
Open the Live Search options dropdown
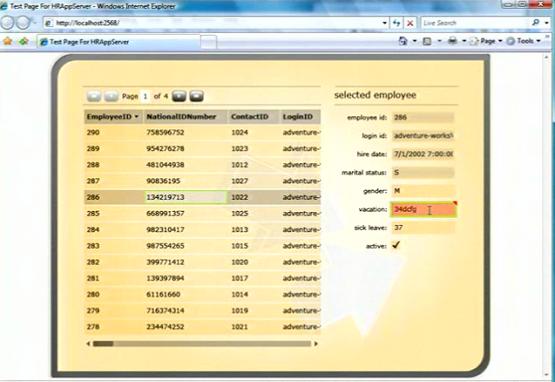pos(546,23)
